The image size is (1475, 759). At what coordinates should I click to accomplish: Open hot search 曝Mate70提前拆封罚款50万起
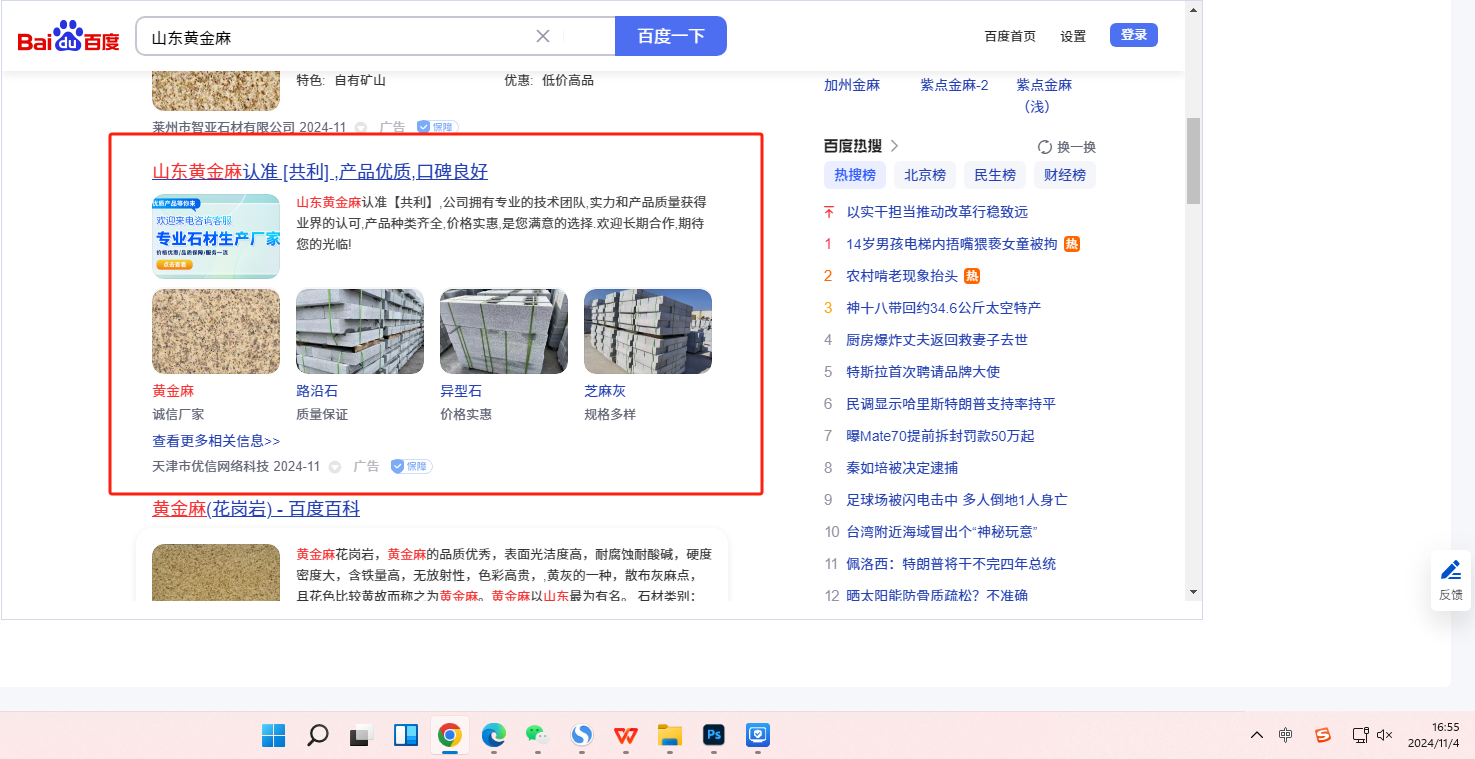pos(940,436)
